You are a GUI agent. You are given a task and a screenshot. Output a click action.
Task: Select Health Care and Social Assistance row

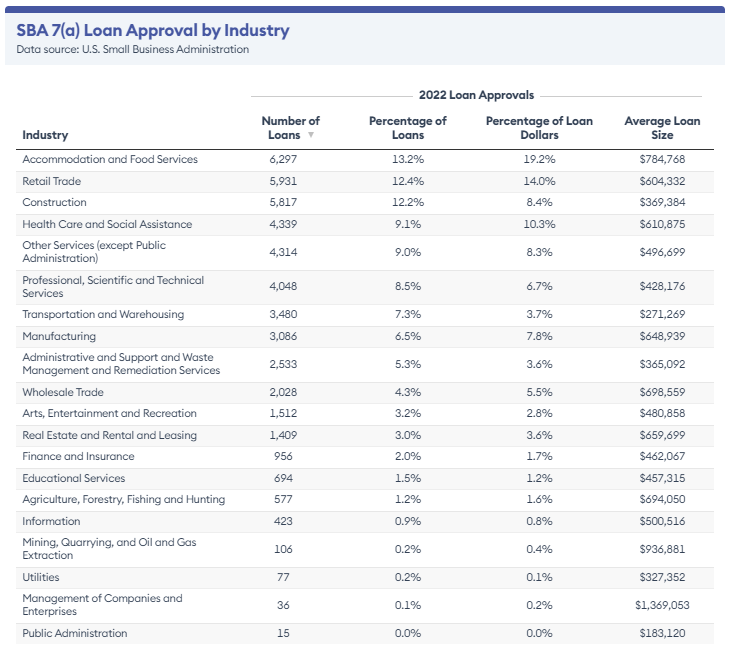(x=365, y=225)
